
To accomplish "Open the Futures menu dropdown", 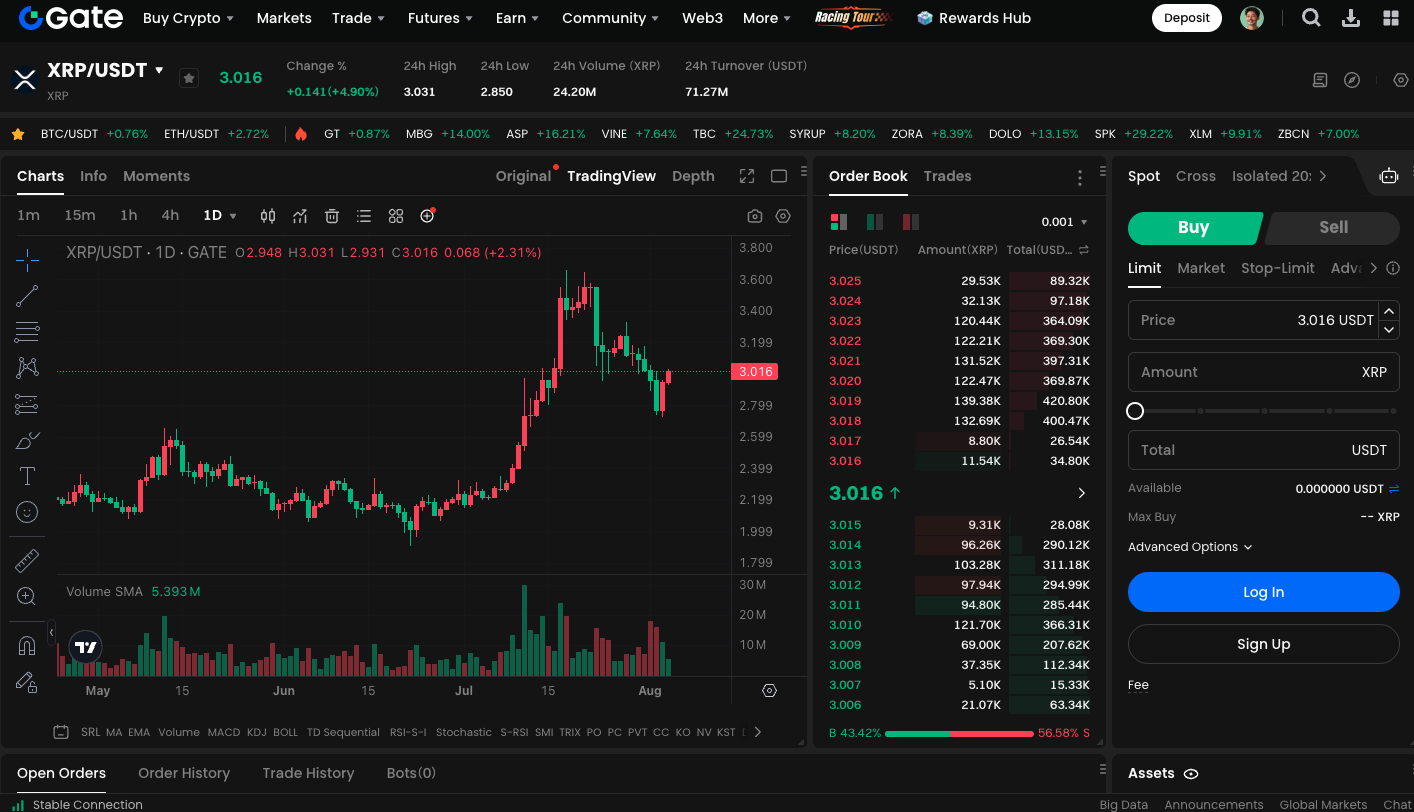I will point(441,18).
